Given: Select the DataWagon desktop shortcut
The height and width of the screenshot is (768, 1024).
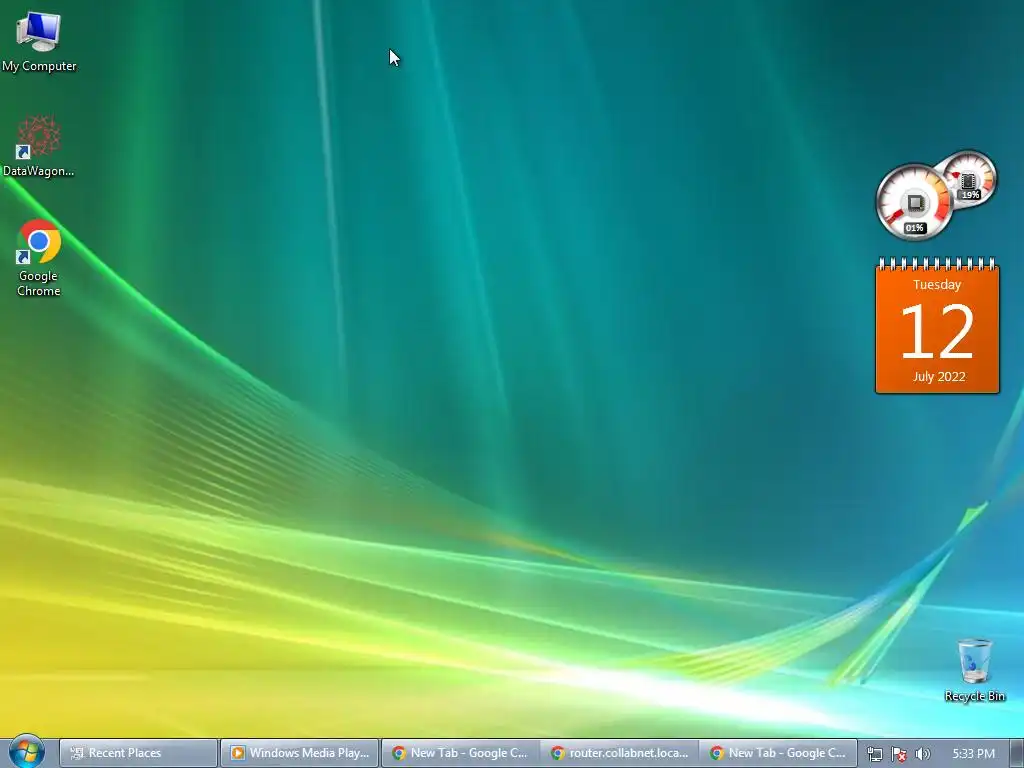Looking at the screenshot, I should 39,146.
